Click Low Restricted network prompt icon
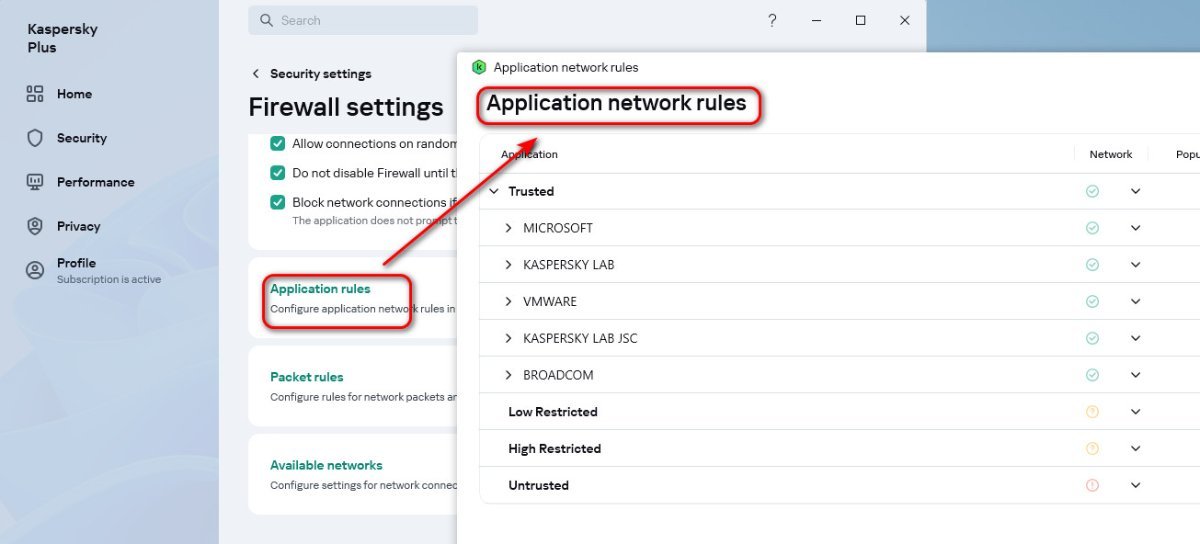Viewport: 1200px width, 544px height. tap(1092, 412)
